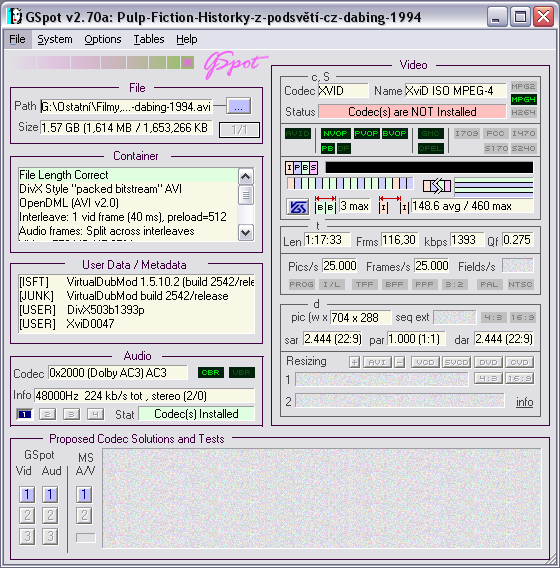Viewport: 560px width, 568px height.
Task: Click the S170 indicator
Action: tap(496, 148)
